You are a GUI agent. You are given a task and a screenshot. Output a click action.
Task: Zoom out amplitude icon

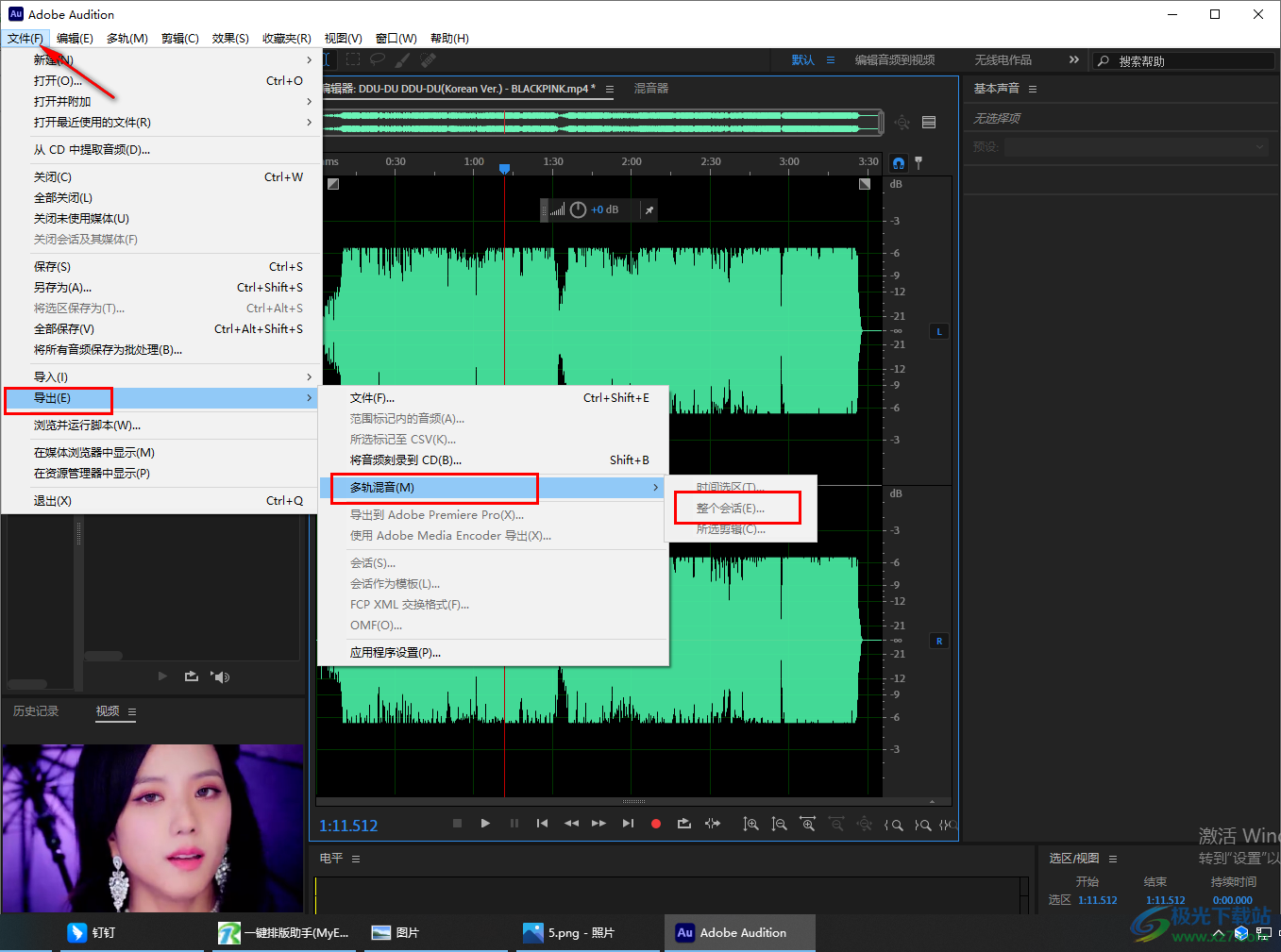[x=779, y=825]
